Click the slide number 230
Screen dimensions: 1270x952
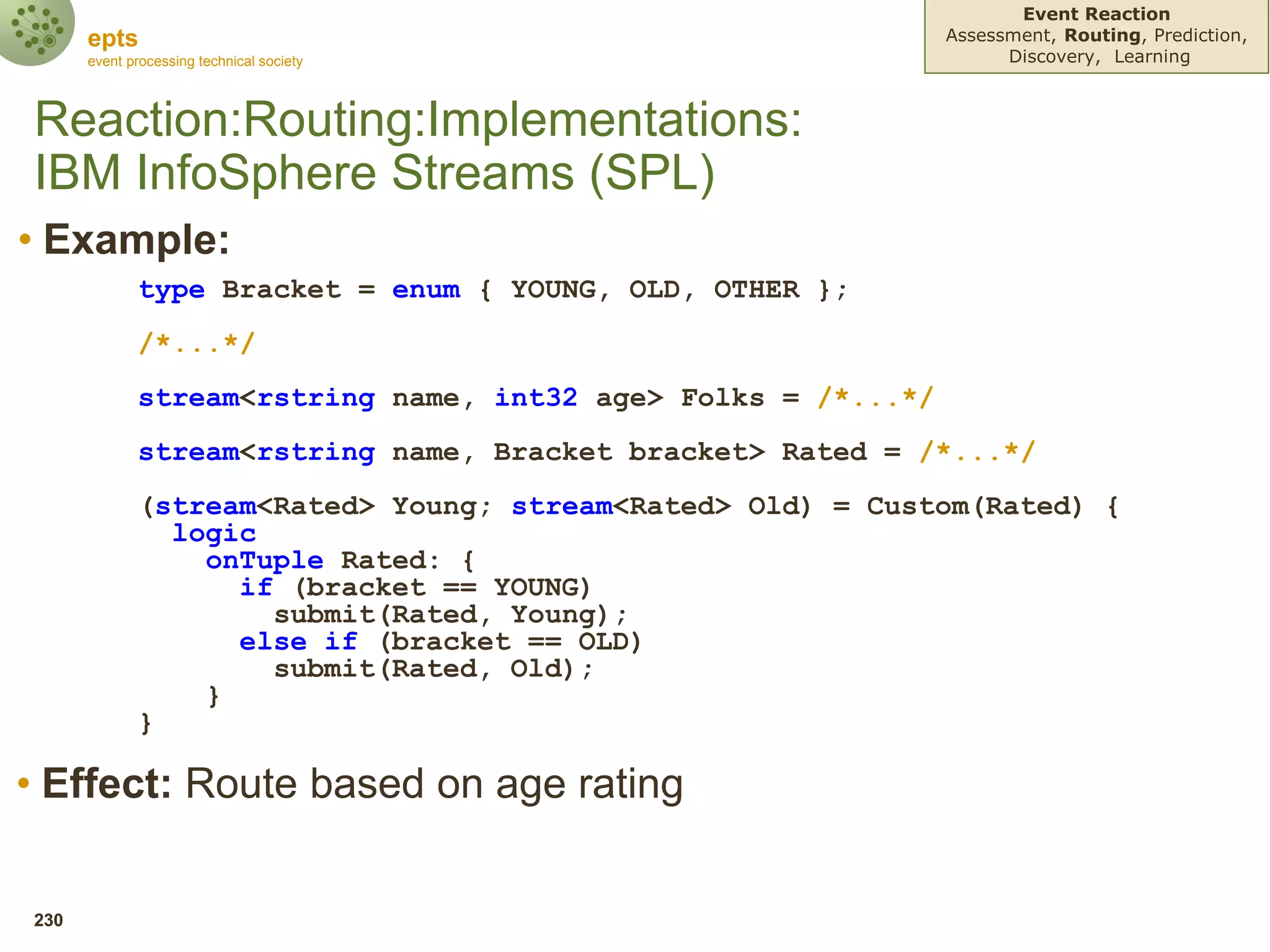click(x=48, y=920)
